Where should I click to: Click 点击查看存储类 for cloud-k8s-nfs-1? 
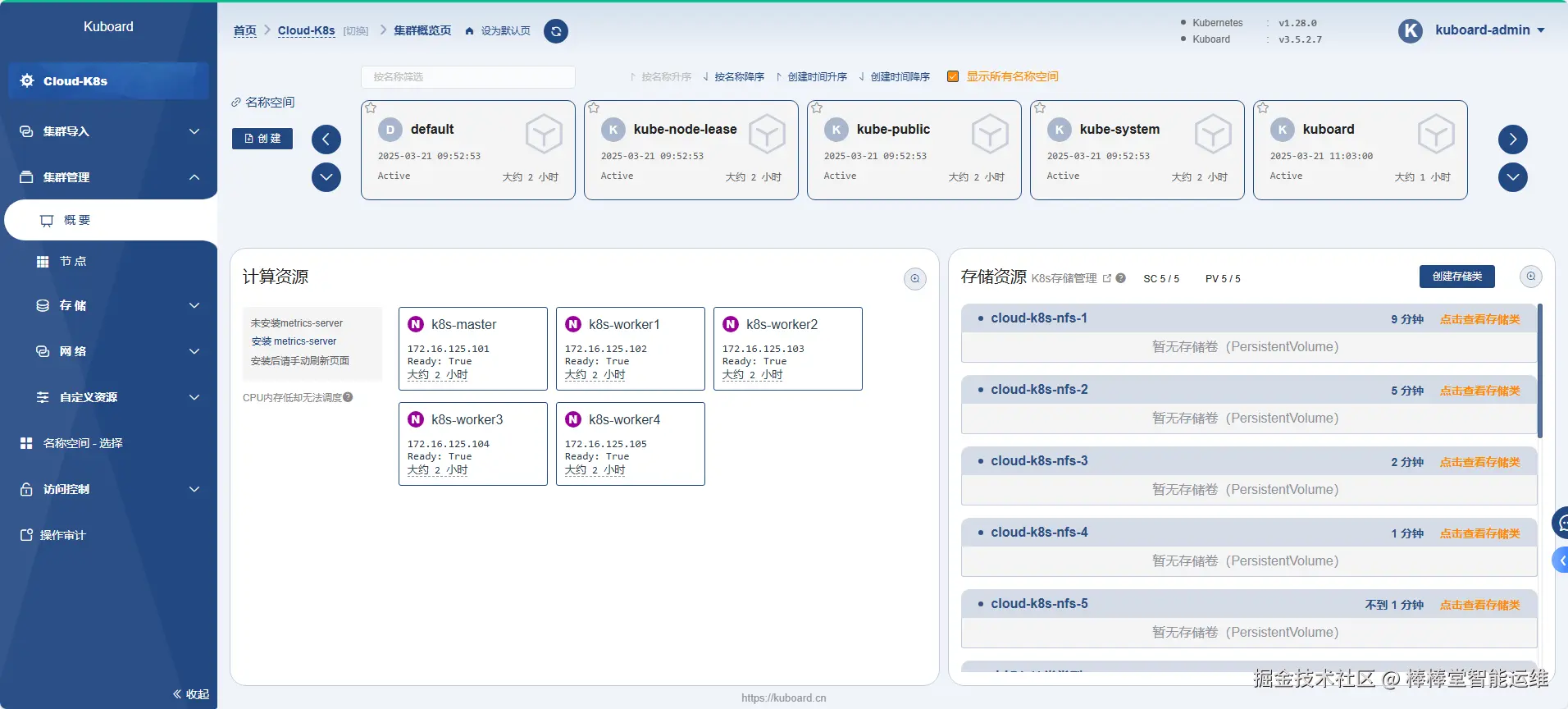click(x=1480, y=319)
